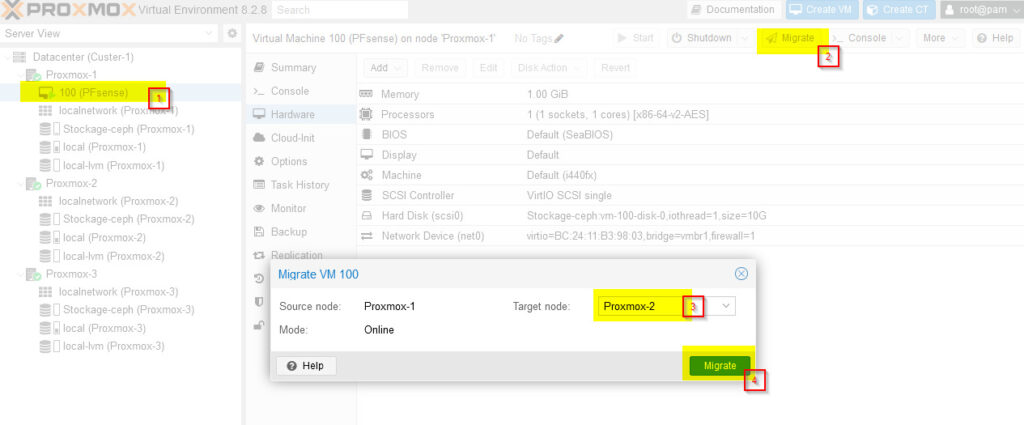The height and width of the screenshot is (425, 1024).
Task: Expand the Shutdown dropdown arrow
Action: 745,38
